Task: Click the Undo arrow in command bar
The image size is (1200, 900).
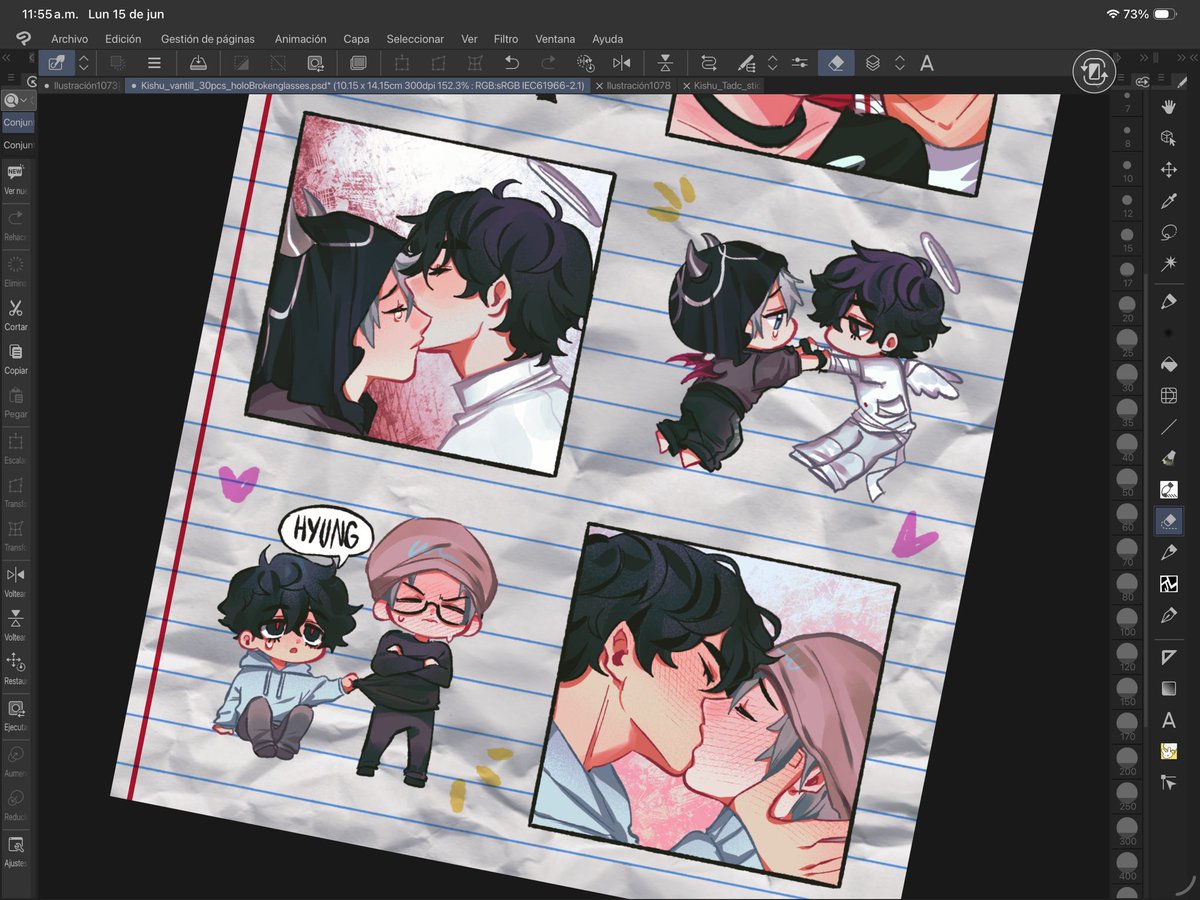Action: click(512, 63)
